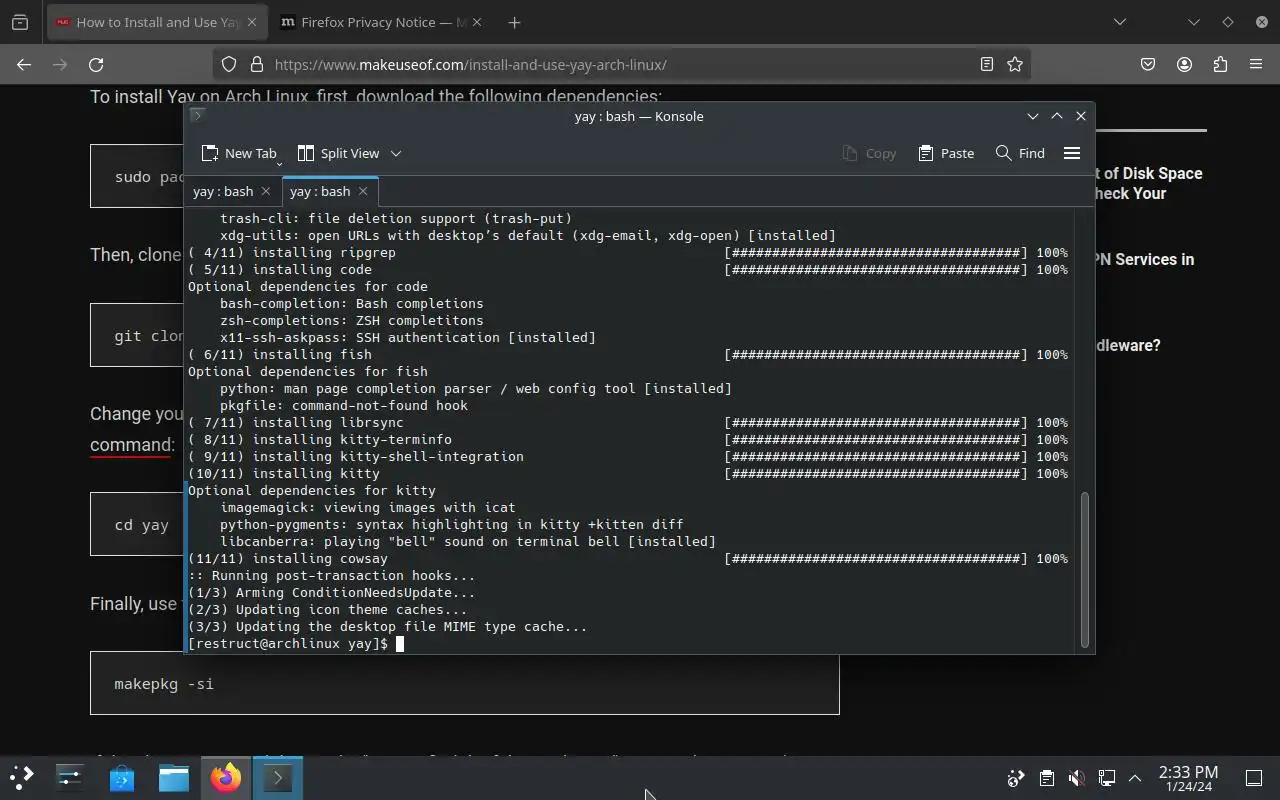Open Discover software store in taskbar
Viewport: 1280px width, 800px height.
(x=122, y=777)
